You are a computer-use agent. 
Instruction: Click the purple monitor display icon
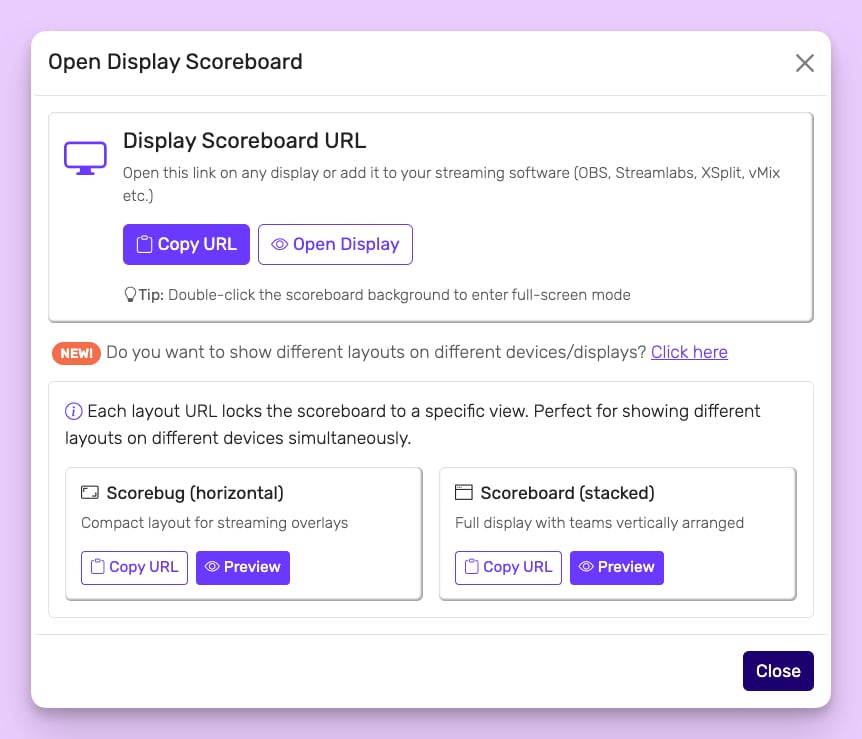pos(85,158)
